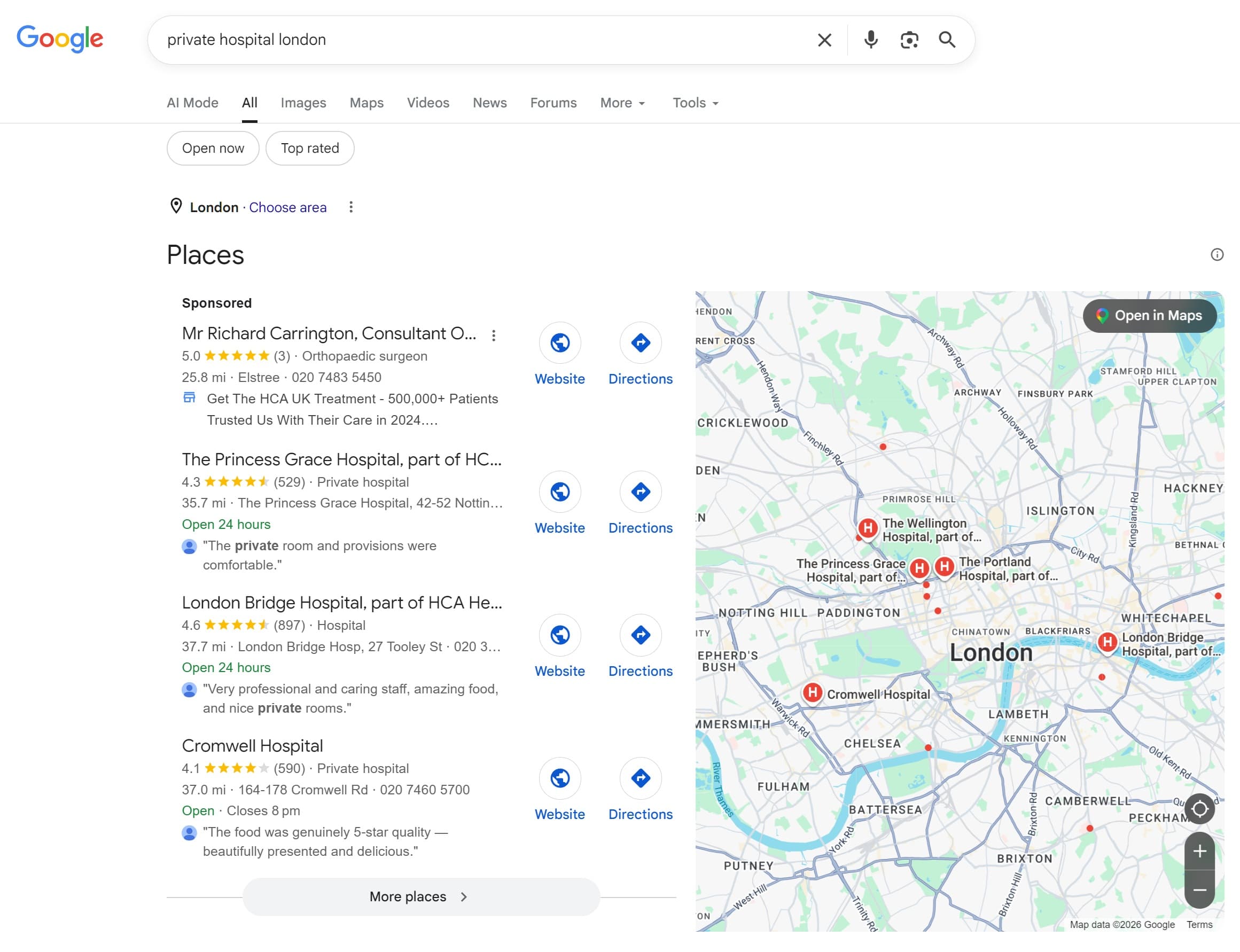Open Cromwell Hospital listing title
The height and width of the screenshot is (952, 1240).
point(252,746)
